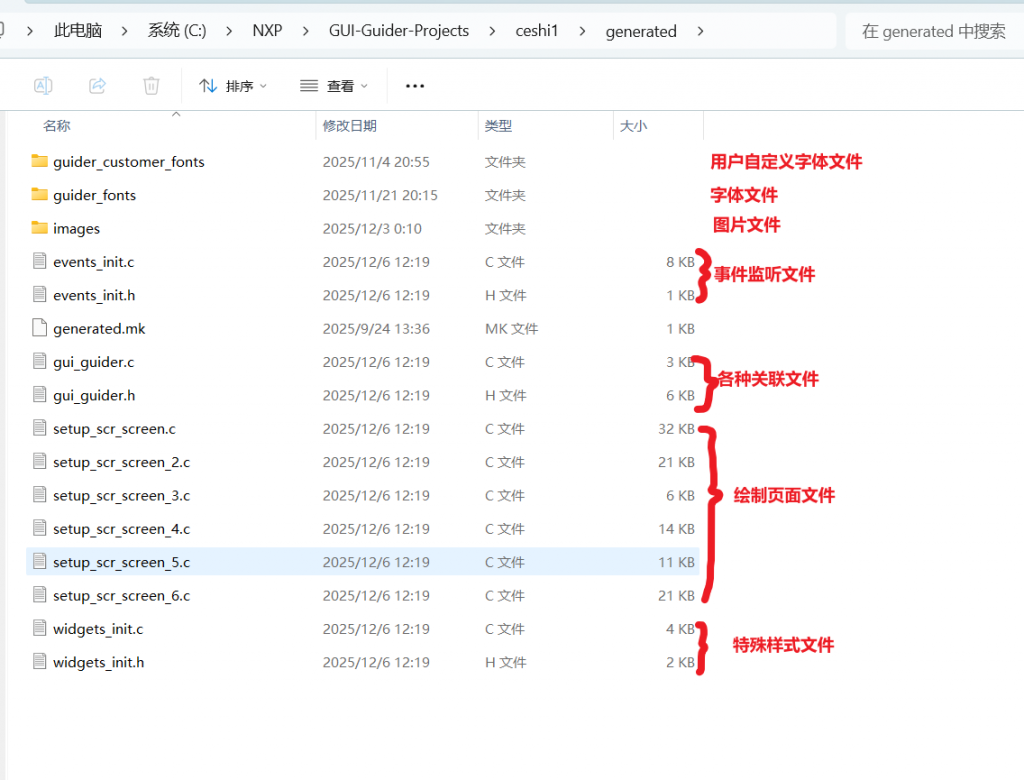
Task: Sort by 大小 column header
Action: [633, 126]
